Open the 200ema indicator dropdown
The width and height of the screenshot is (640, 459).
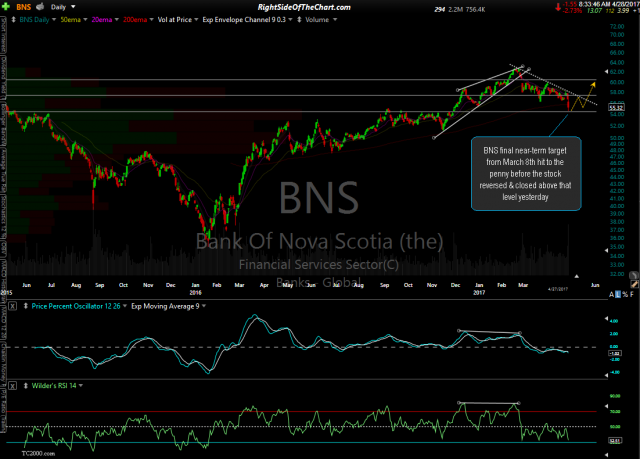[x=151, y=20]
